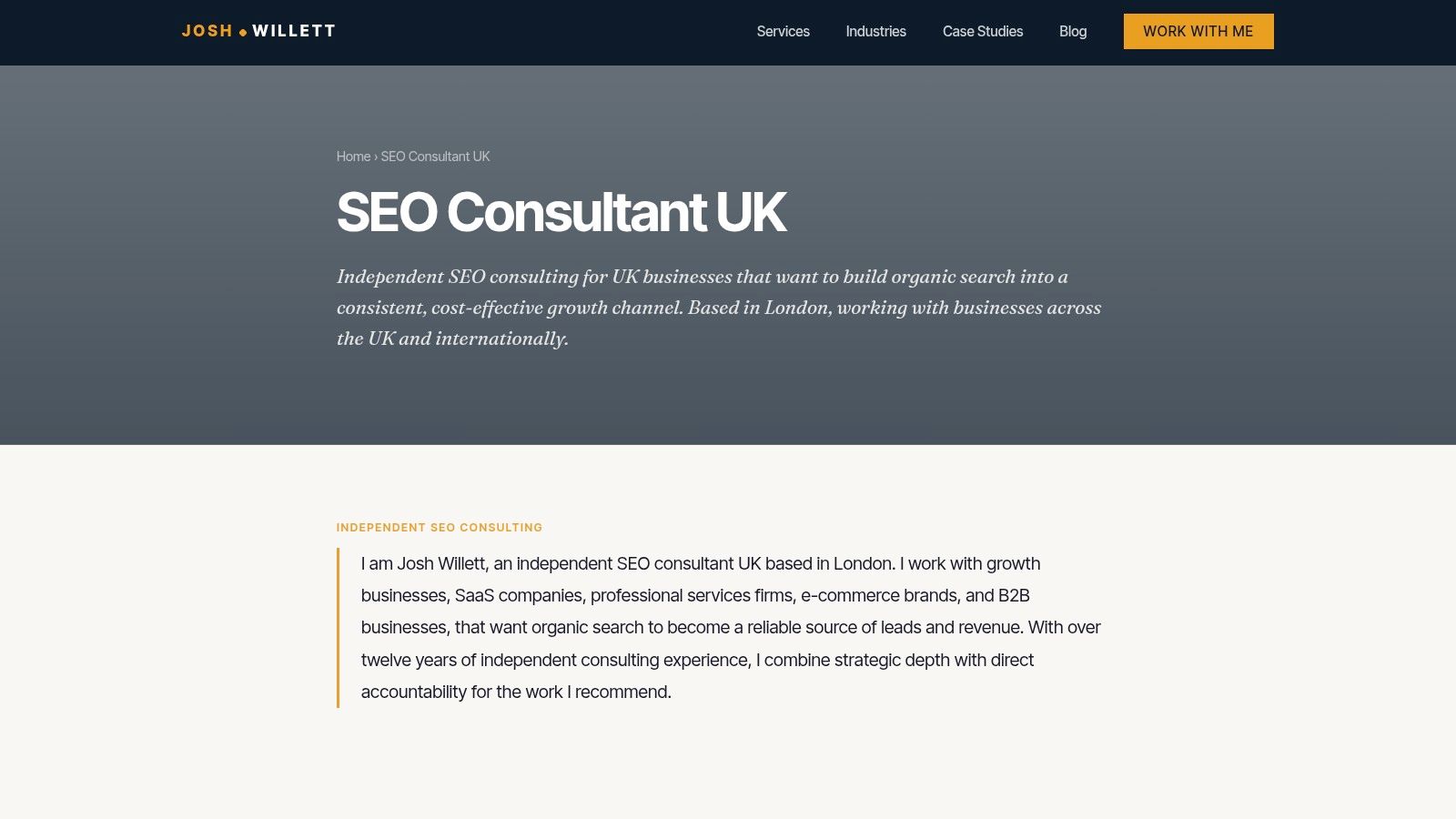This screenshot has width=1456, height=819.
Task: Click the SEO Consultant UK breadcrumb
Action: (435, 157)
